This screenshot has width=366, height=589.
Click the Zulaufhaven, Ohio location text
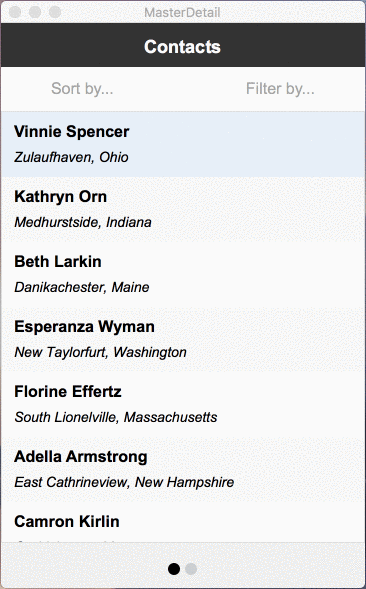(x=71, y=157)
